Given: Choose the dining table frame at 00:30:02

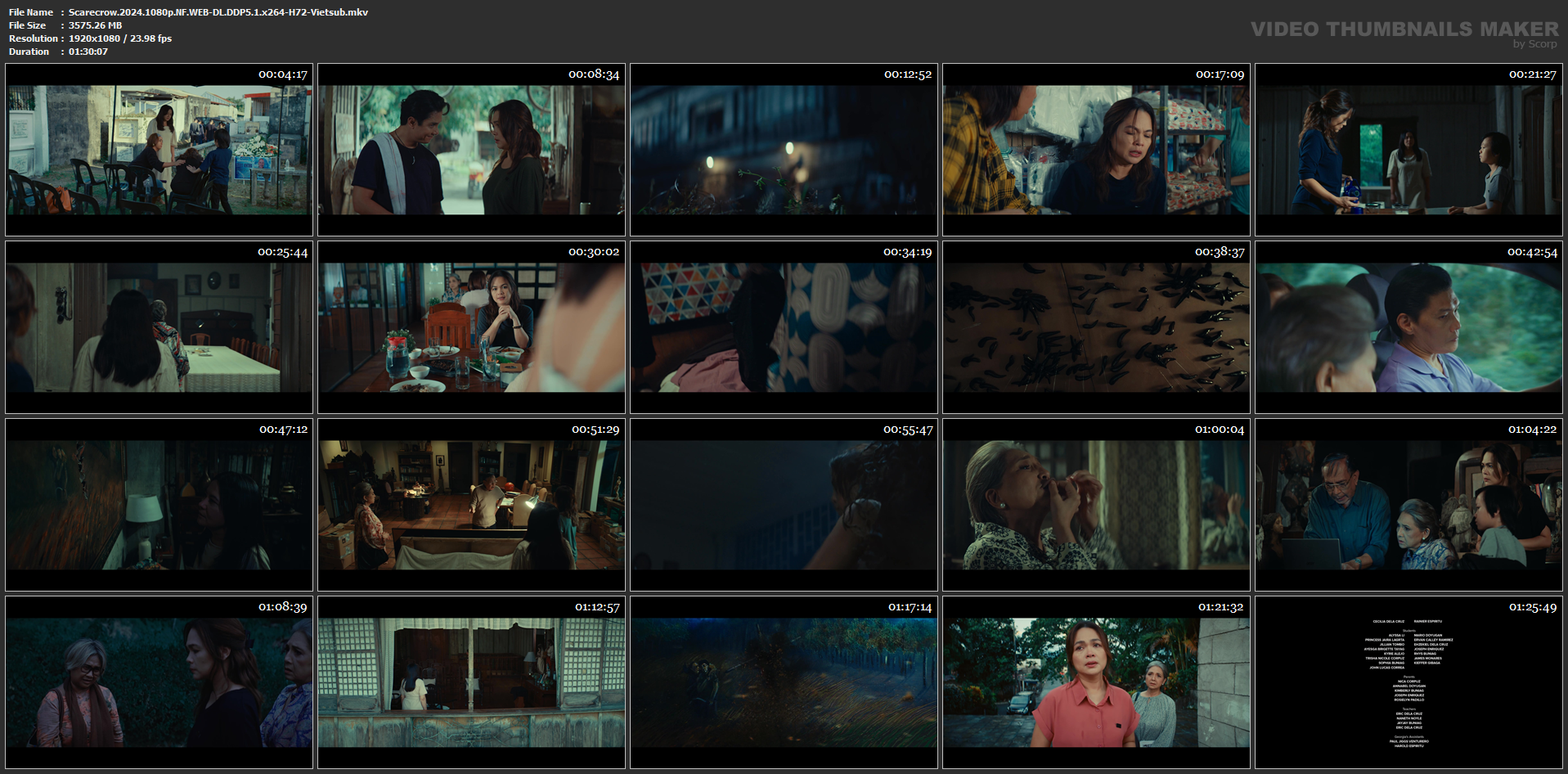Looking at the screenshot, I should (x=471, y=327).
